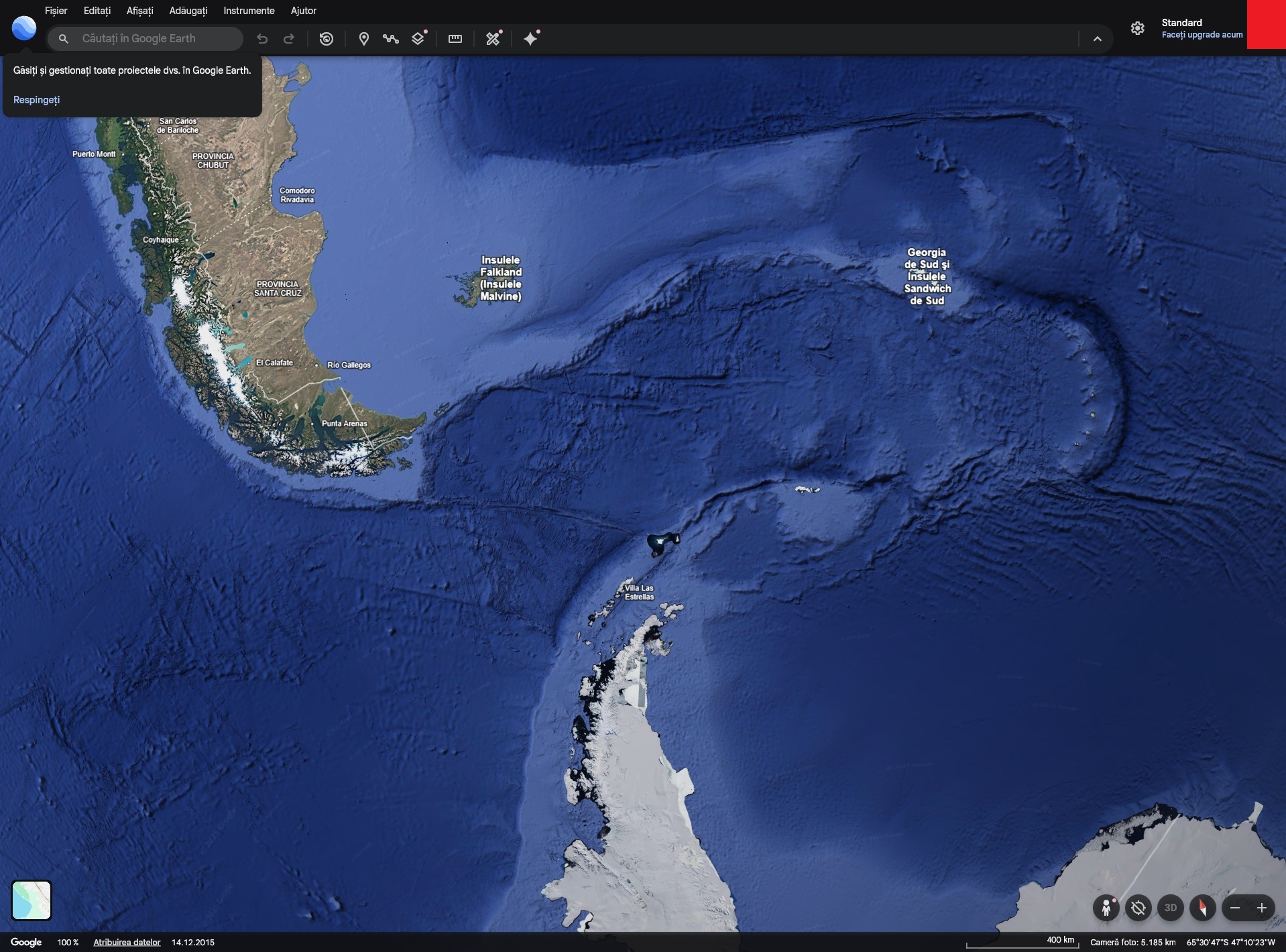Add a placemark pin
Image resolution: width=1286 pixels, height=952 pixels.
364,39
